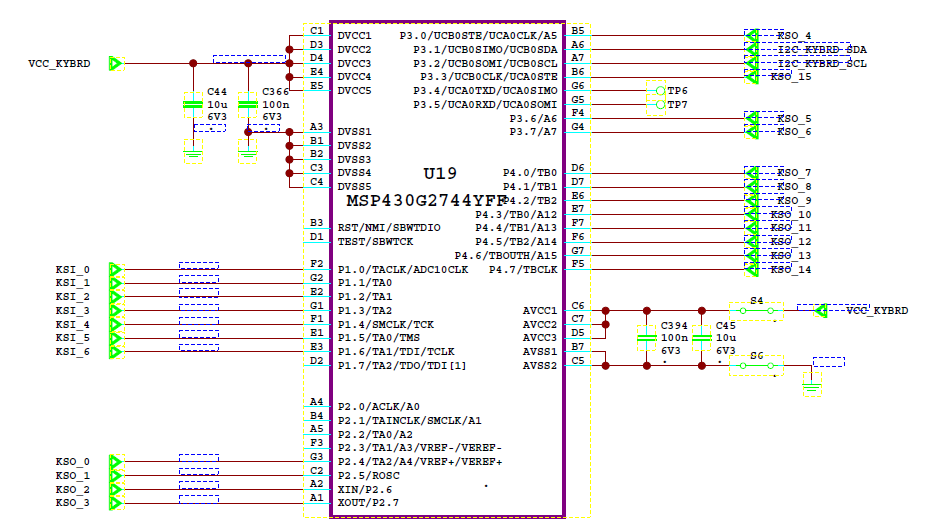Select the I2C_KYBRD_SCL port arrow

tap(752, 63)
